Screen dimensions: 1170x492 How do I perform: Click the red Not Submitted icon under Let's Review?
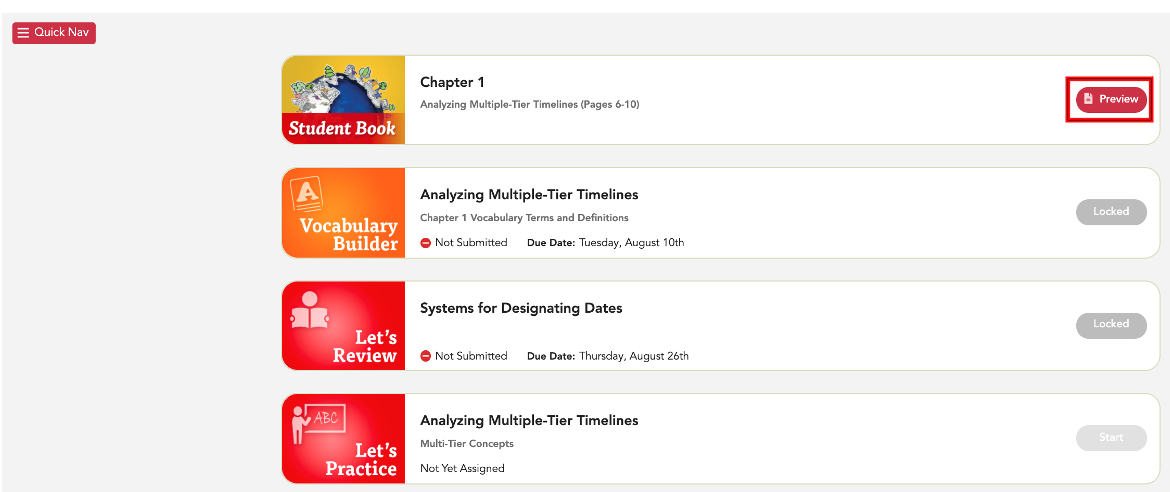coord(425,356)
